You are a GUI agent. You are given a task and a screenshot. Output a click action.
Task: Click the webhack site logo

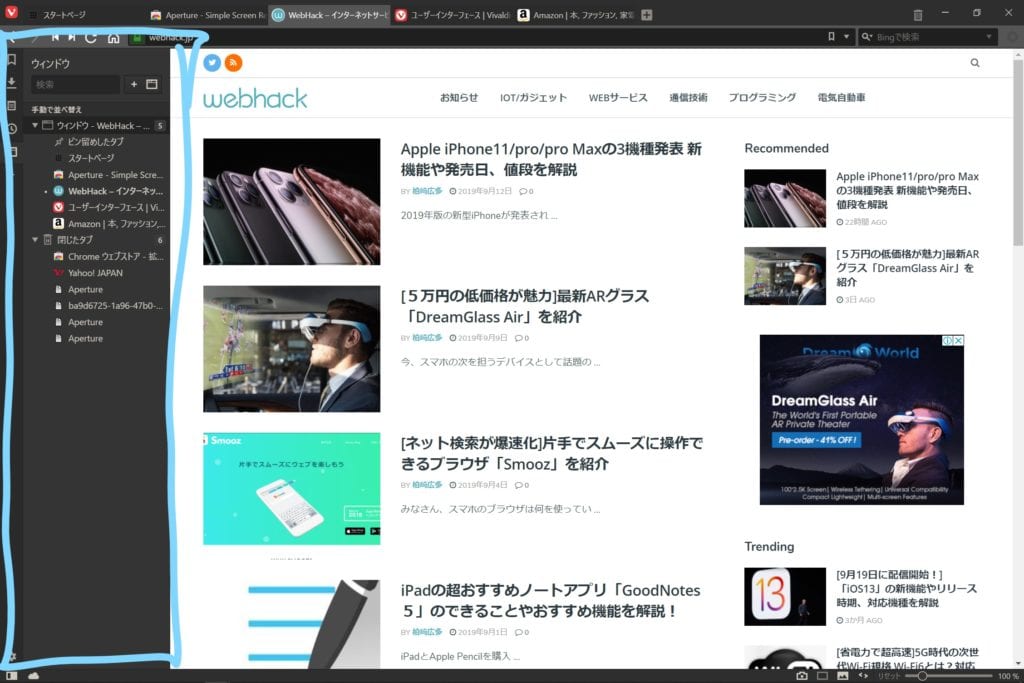coord(255,99)
